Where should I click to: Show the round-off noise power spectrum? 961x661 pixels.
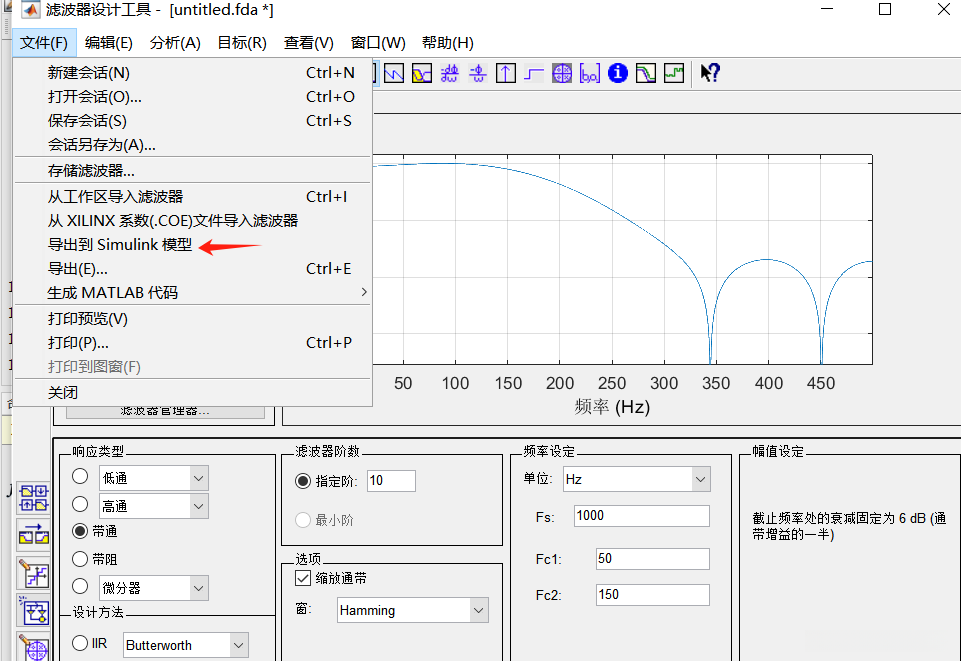pyautogui.click(x=674, y=74)
